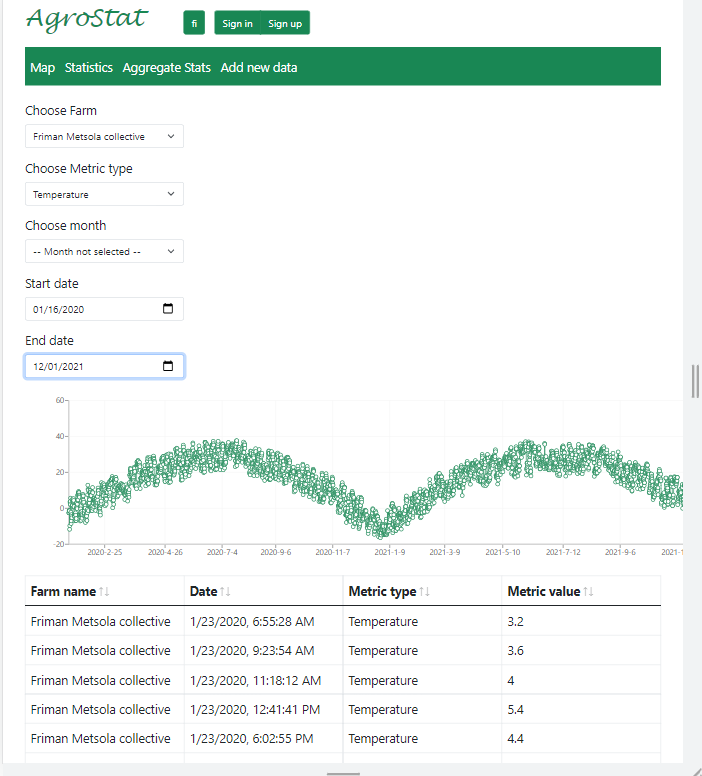Click the Metric type column header
This screenshot has width=702, height=776.
coord(422,591)
